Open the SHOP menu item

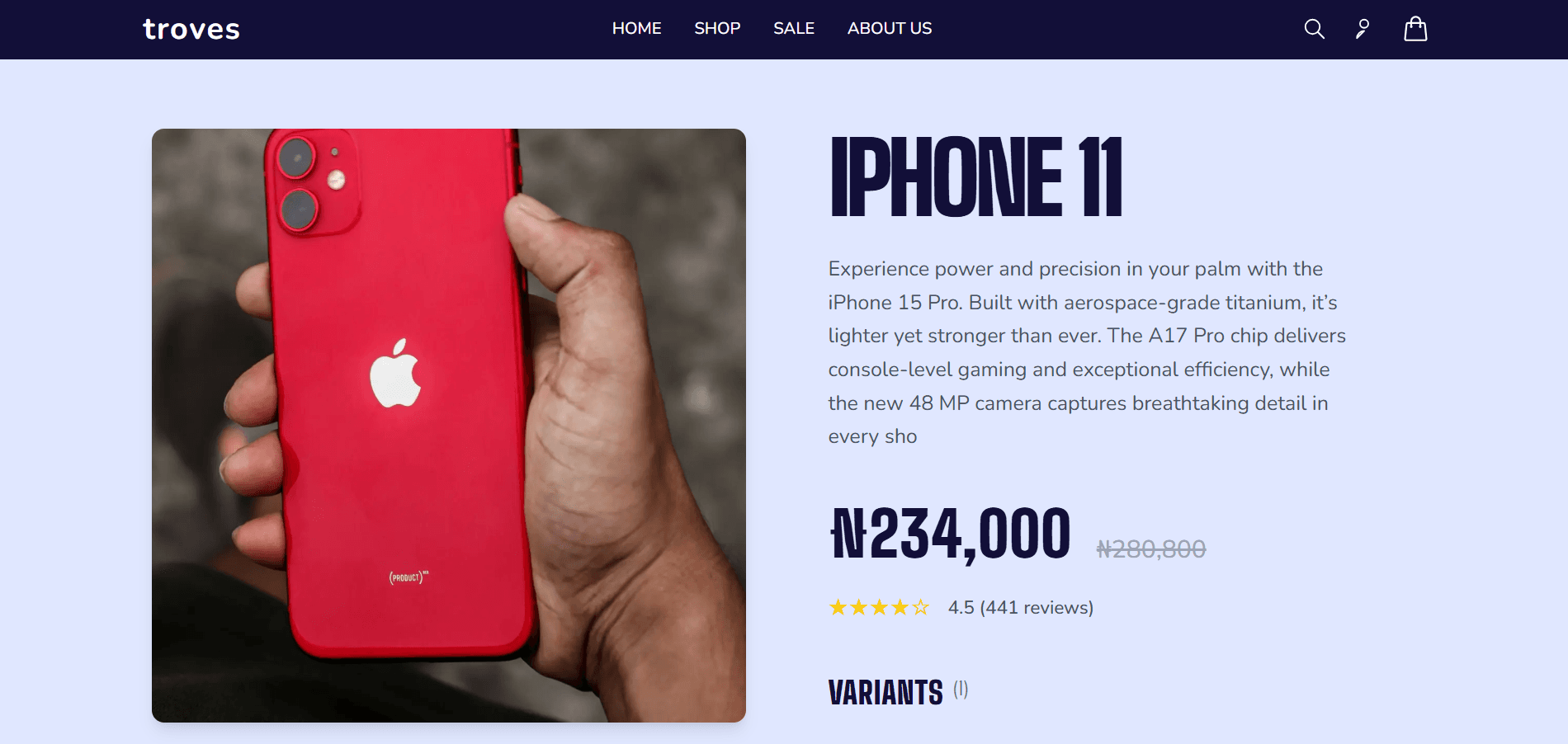click(x=717, y=29)
